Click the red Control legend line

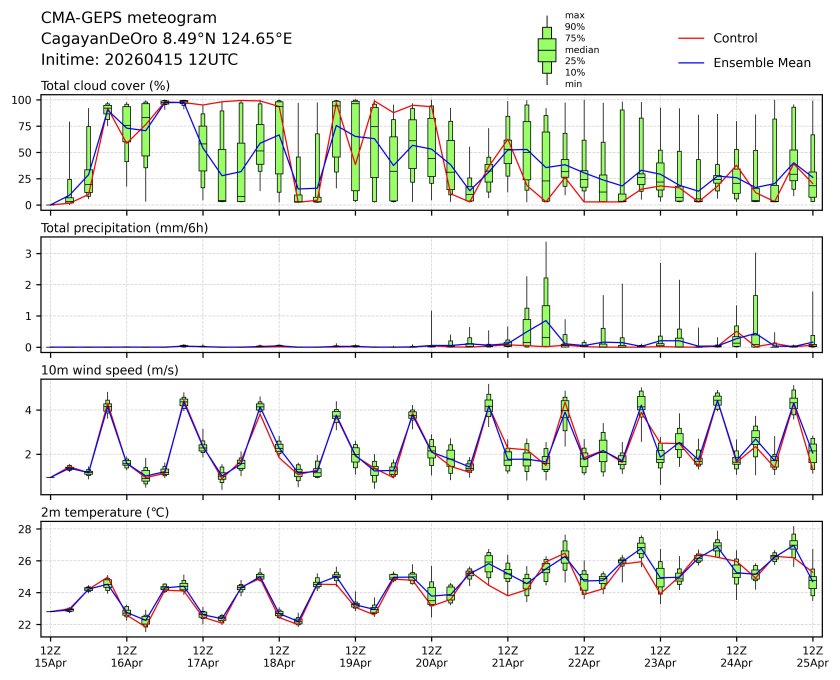(693, 38)
